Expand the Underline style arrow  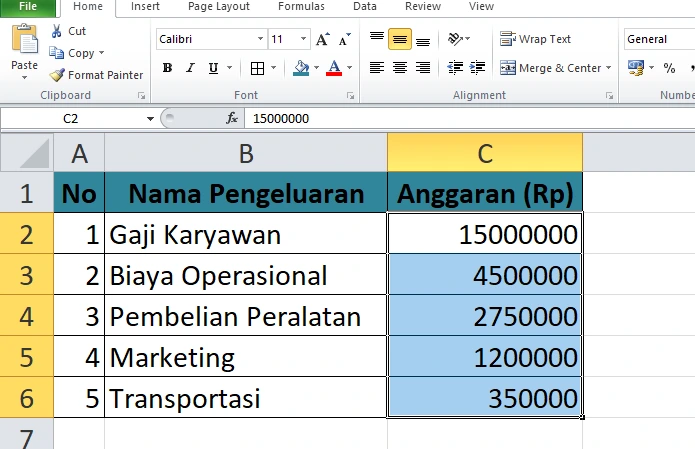(229, 68)
